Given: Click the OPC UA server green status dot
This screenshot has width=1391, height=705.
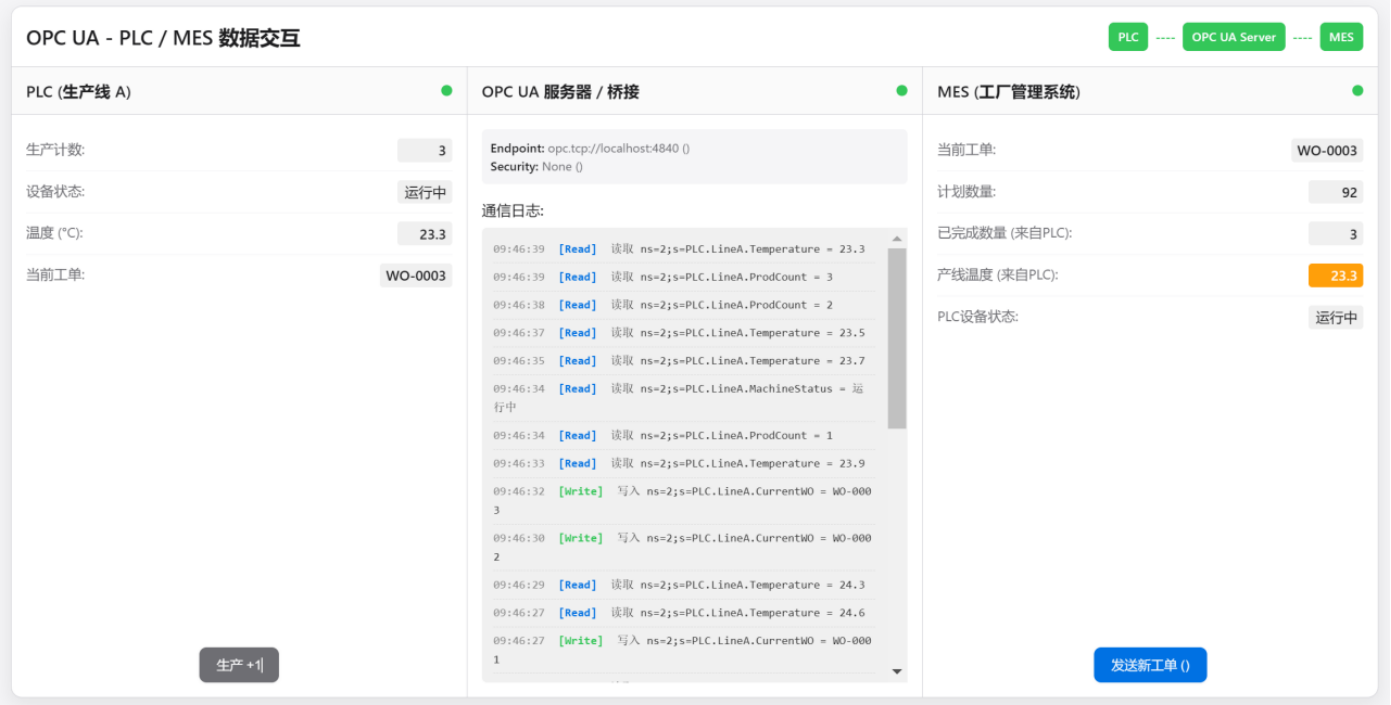Looking at the screenshot, I should coord(902,90).
